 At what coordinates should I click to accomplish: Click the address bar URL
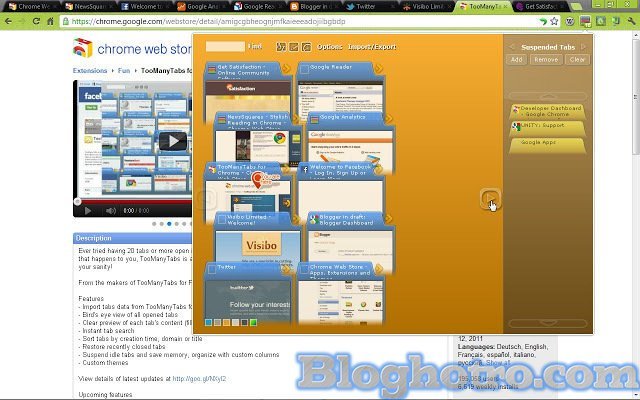point(208,21)
